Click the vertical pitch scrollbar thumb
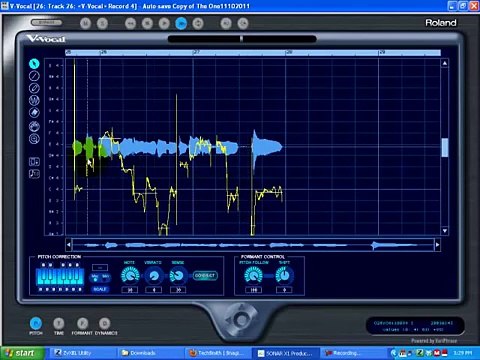The image size is (480, 360). click(445, 148)
